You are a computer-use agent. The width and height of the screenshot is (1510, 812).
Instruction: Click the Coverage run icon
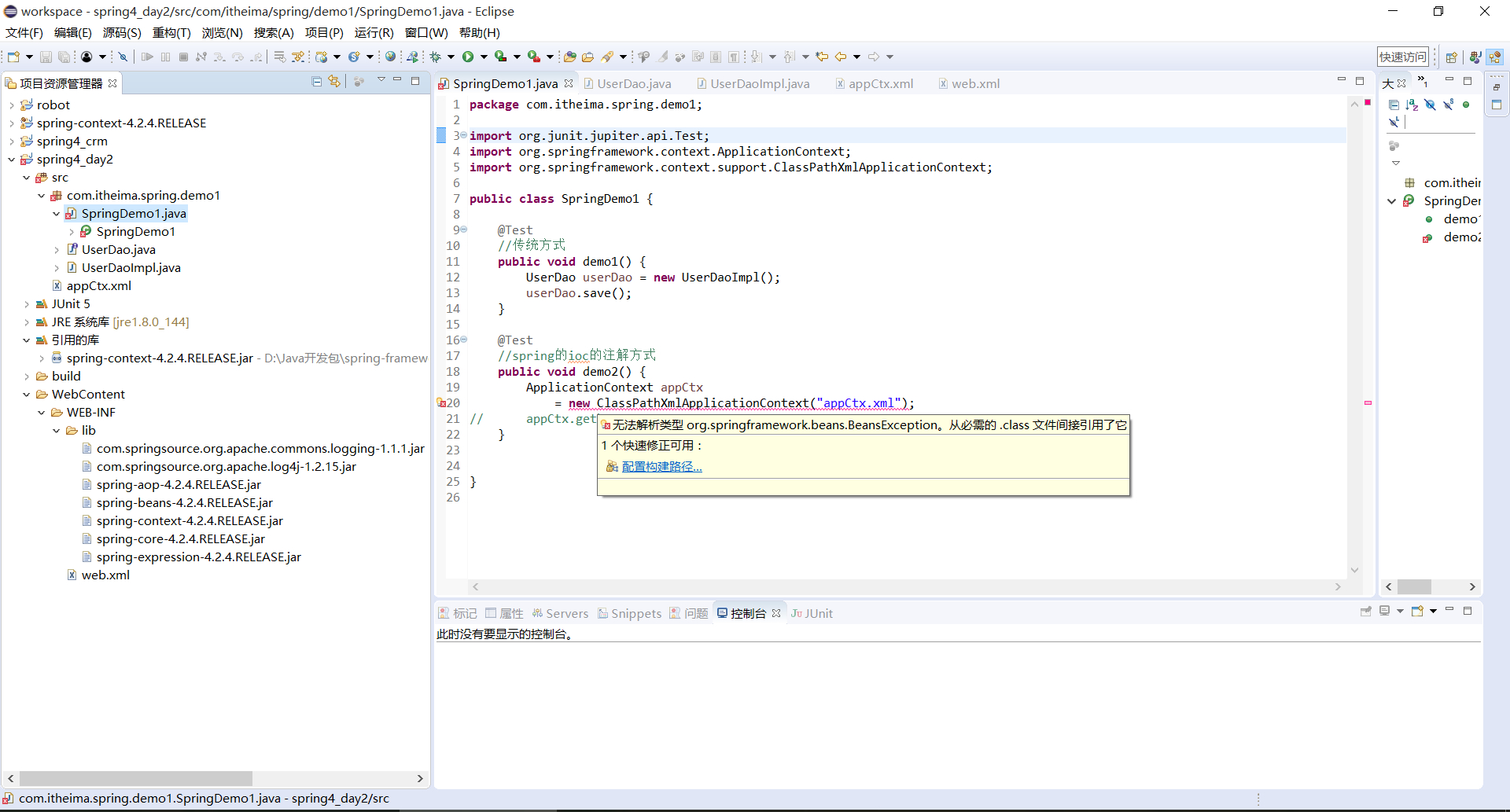pyautogui.click(x=500, y=57)
